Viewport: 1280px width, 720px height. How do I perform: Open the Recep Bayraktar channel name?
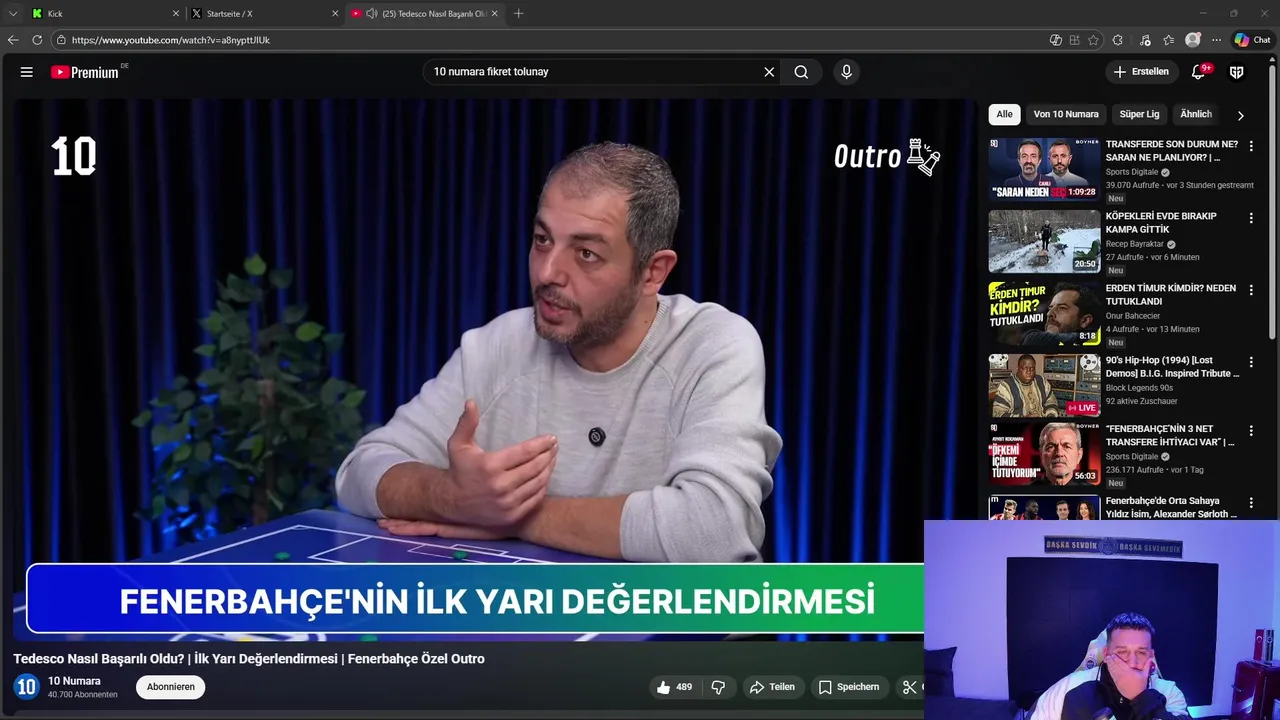1134,244
